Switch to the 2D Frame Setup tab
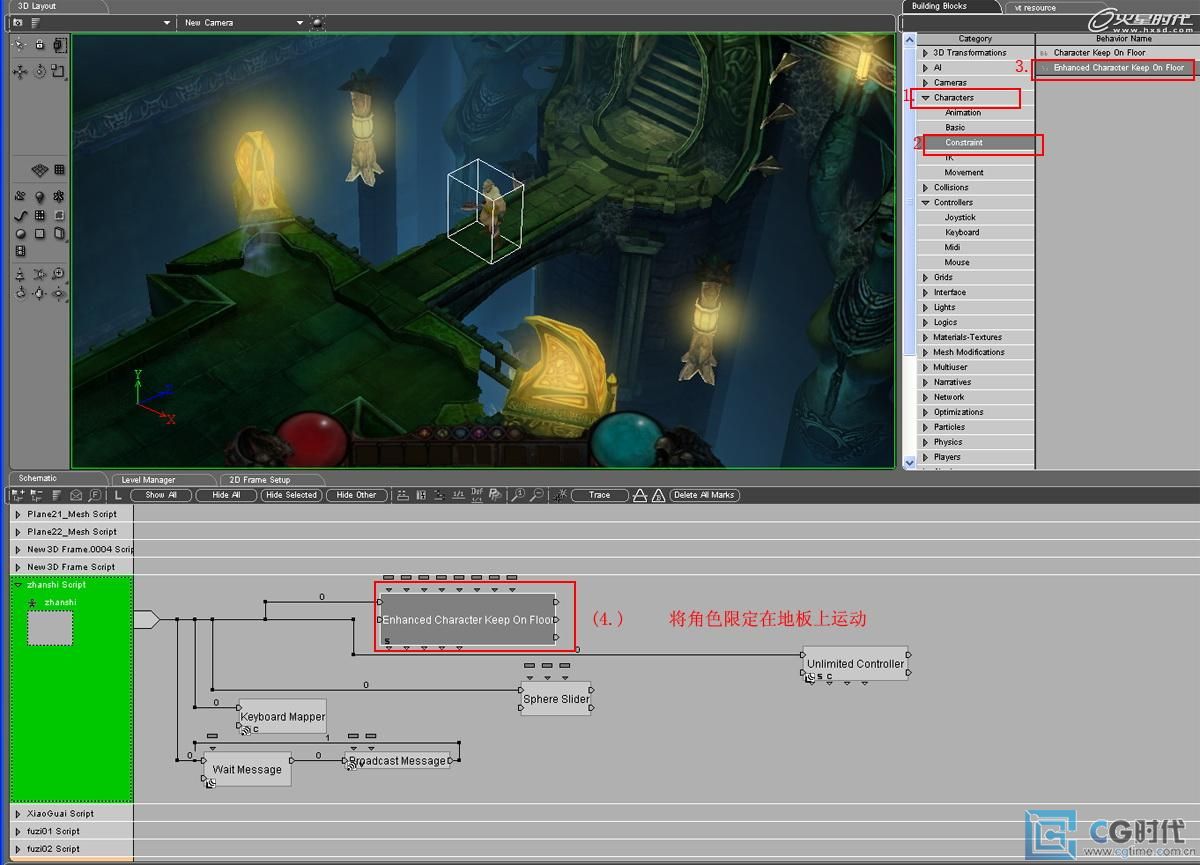 coord(259,480)
